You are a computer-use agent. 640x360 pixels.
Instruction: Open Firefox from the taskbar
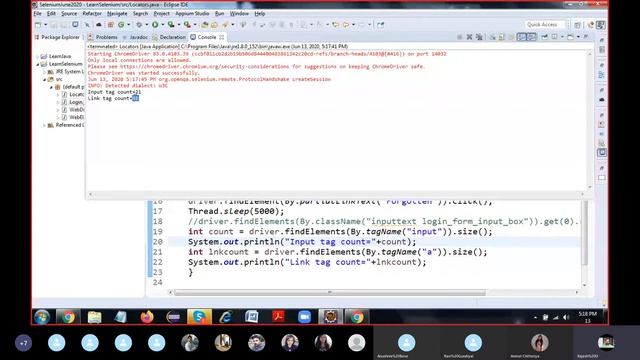(147, 317)
